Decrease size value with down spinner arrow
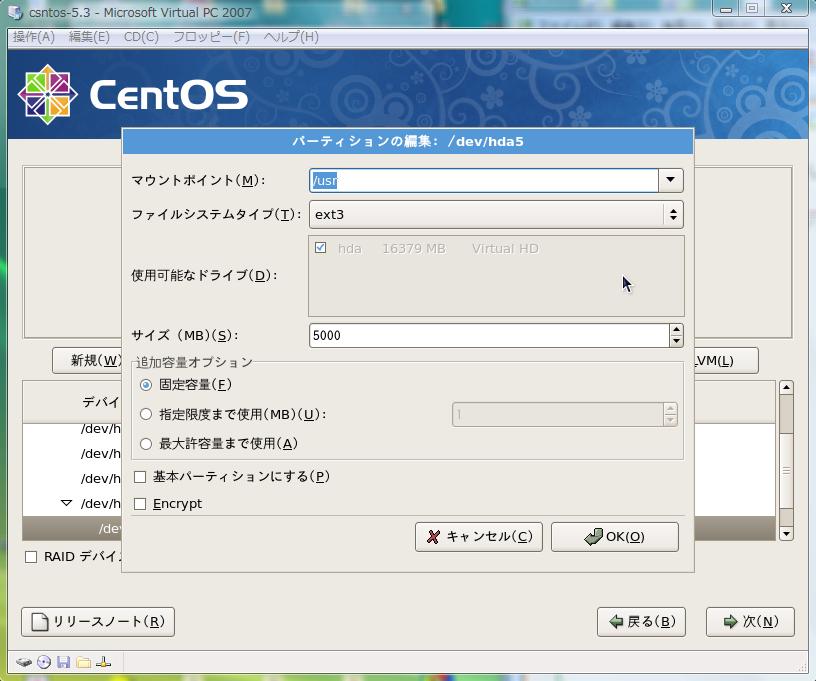The height and width of the screenshot is (681, 816). tap(676, 341)
